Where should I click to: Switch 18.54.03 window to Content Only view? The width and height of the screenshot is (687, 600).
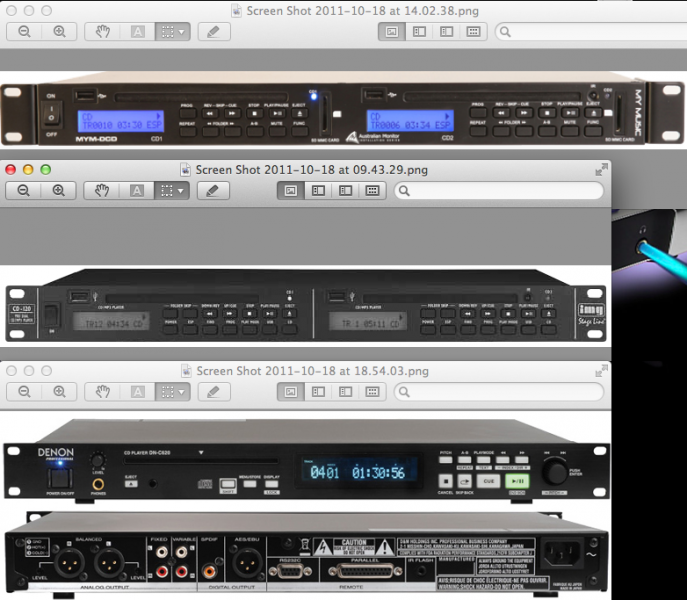(290, 392)
